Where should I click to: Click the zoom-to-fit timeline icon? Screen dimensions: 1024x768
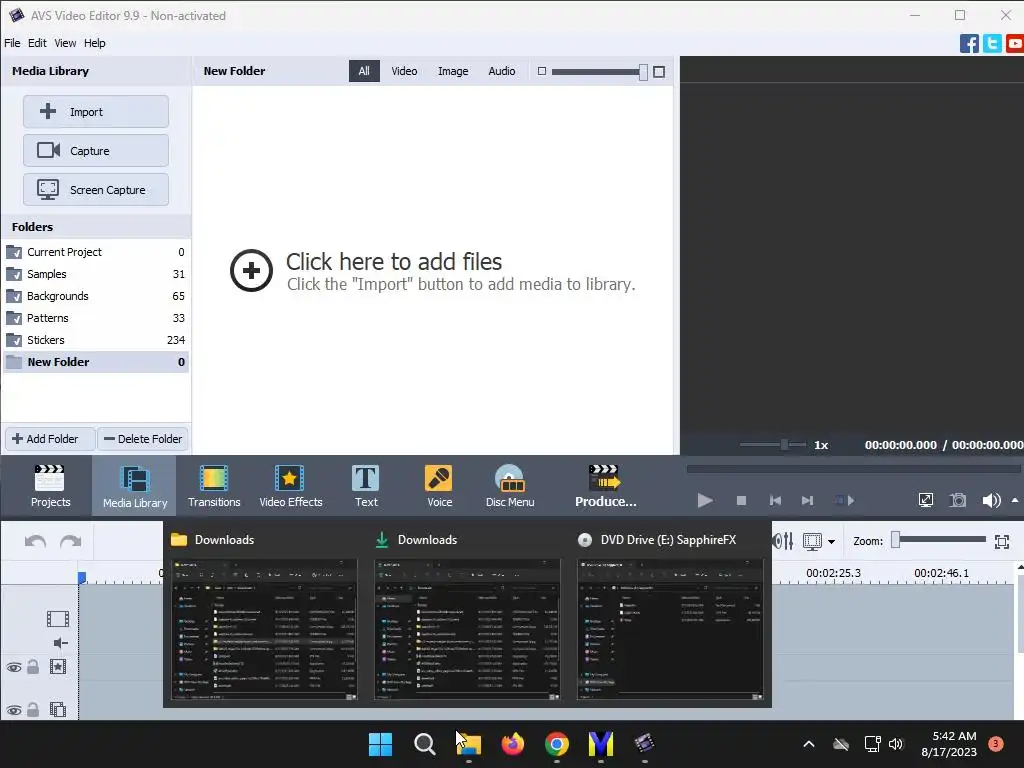1002,541
